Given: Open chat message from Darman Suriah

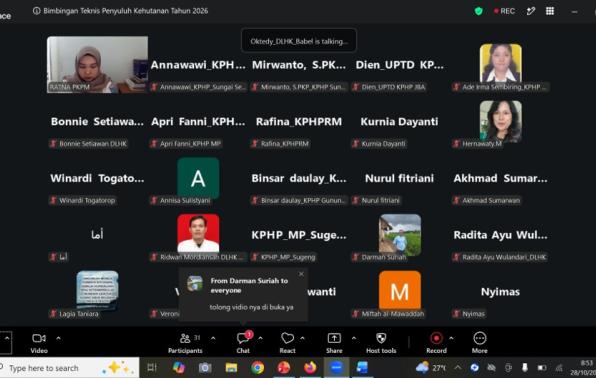Looking at the screenshot, I should [x=243, y=294].
